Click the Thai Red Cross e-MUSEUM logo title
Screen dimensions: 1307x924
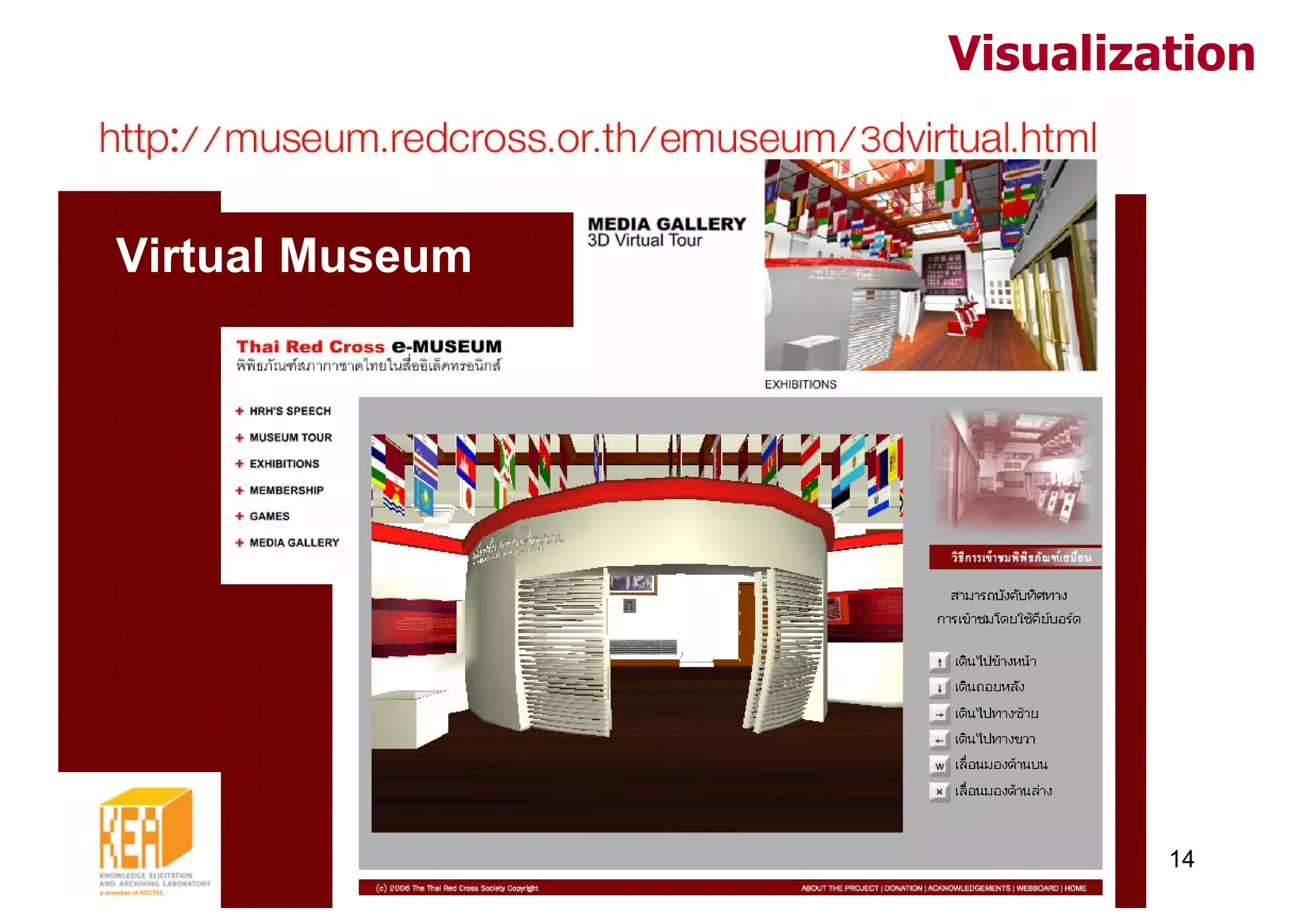point(369,346)
